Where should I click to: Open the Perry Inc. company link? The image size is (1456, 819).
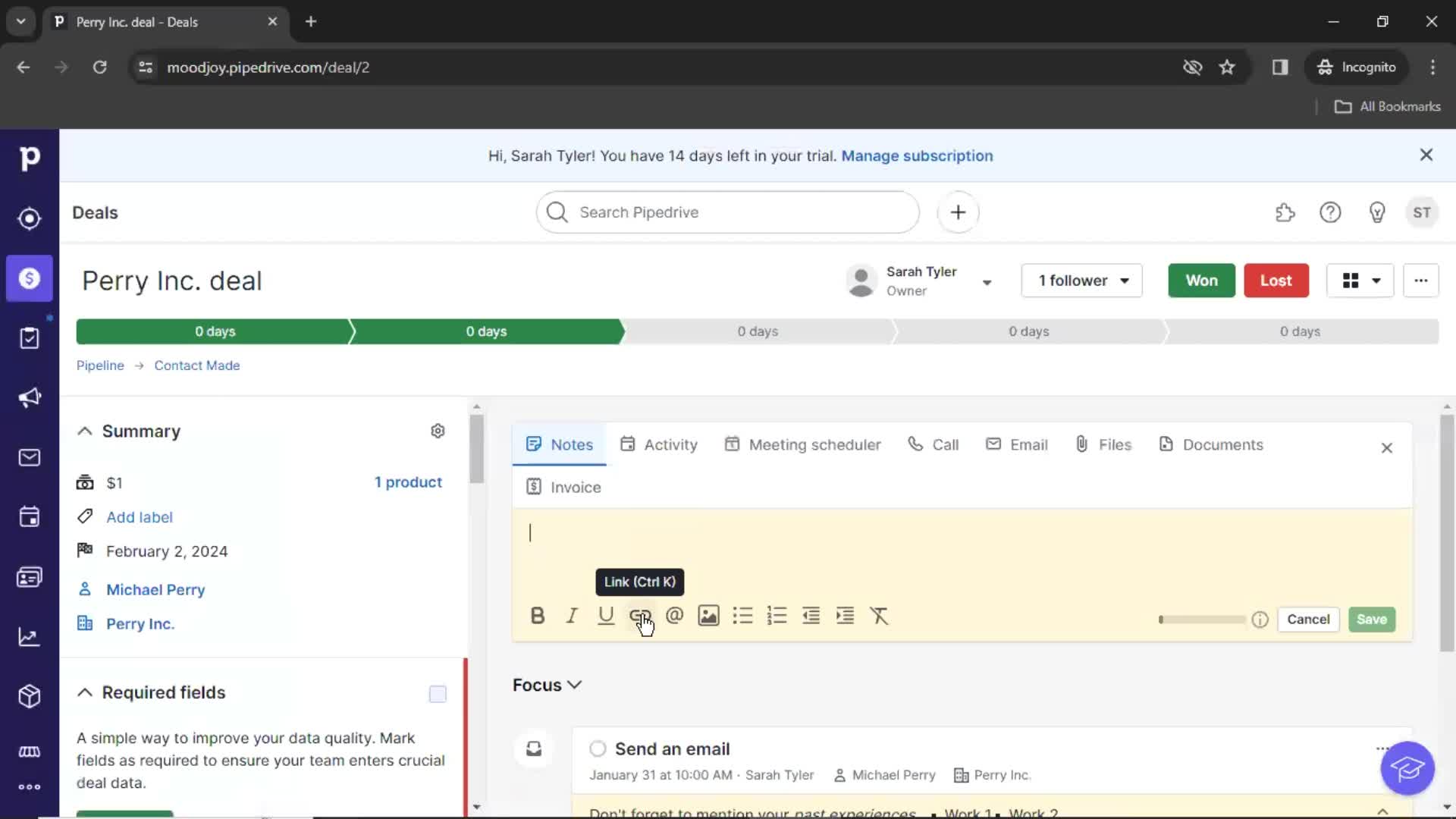(140, 623)
